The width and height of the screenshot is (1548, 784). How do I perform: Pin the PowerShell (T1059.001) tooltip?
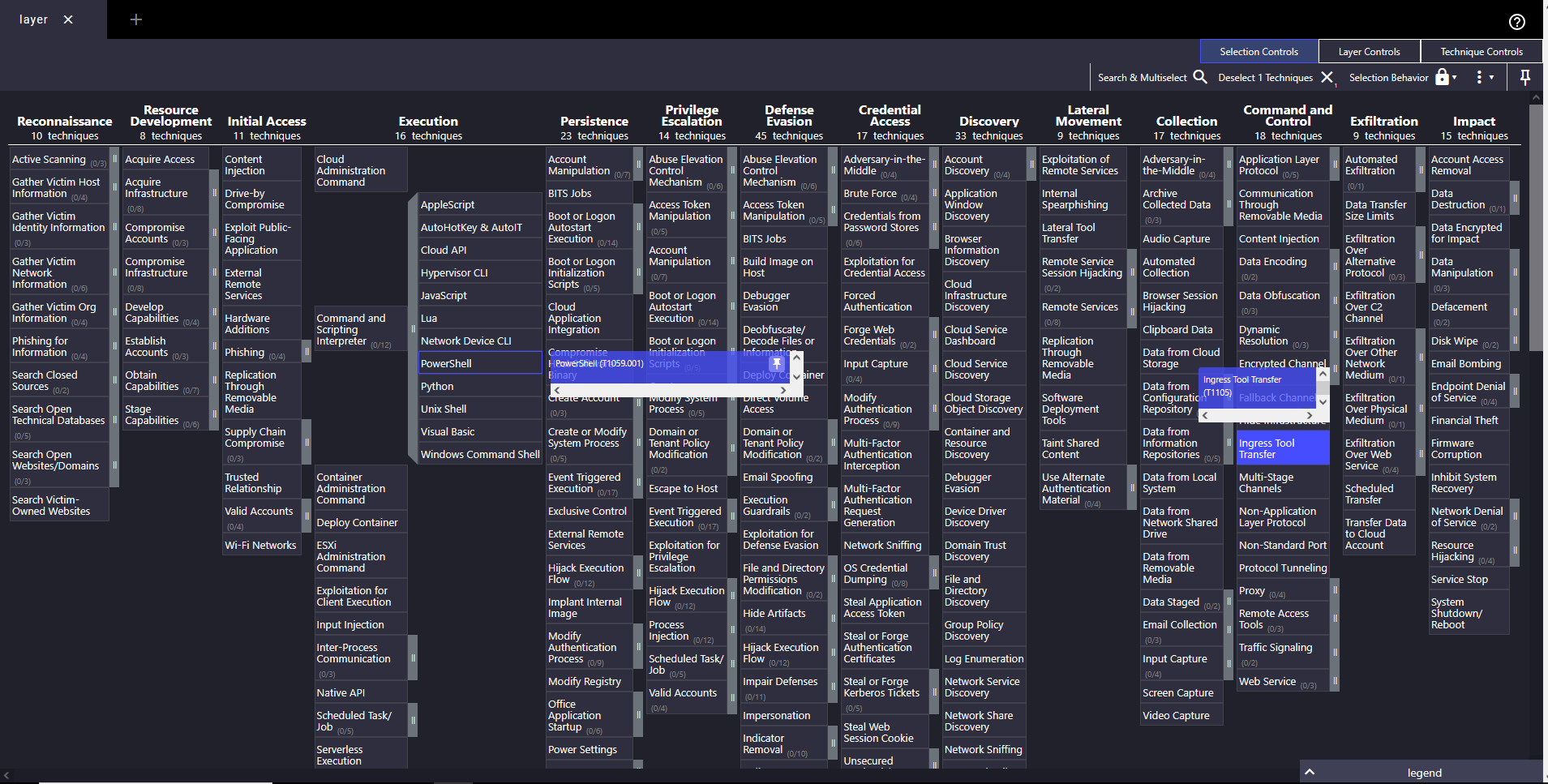click(776, 363)
